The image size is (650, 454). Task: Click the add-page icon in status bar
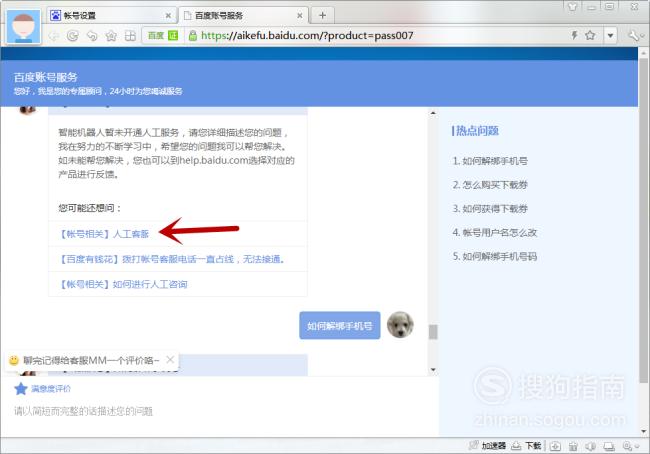point(555,446)
